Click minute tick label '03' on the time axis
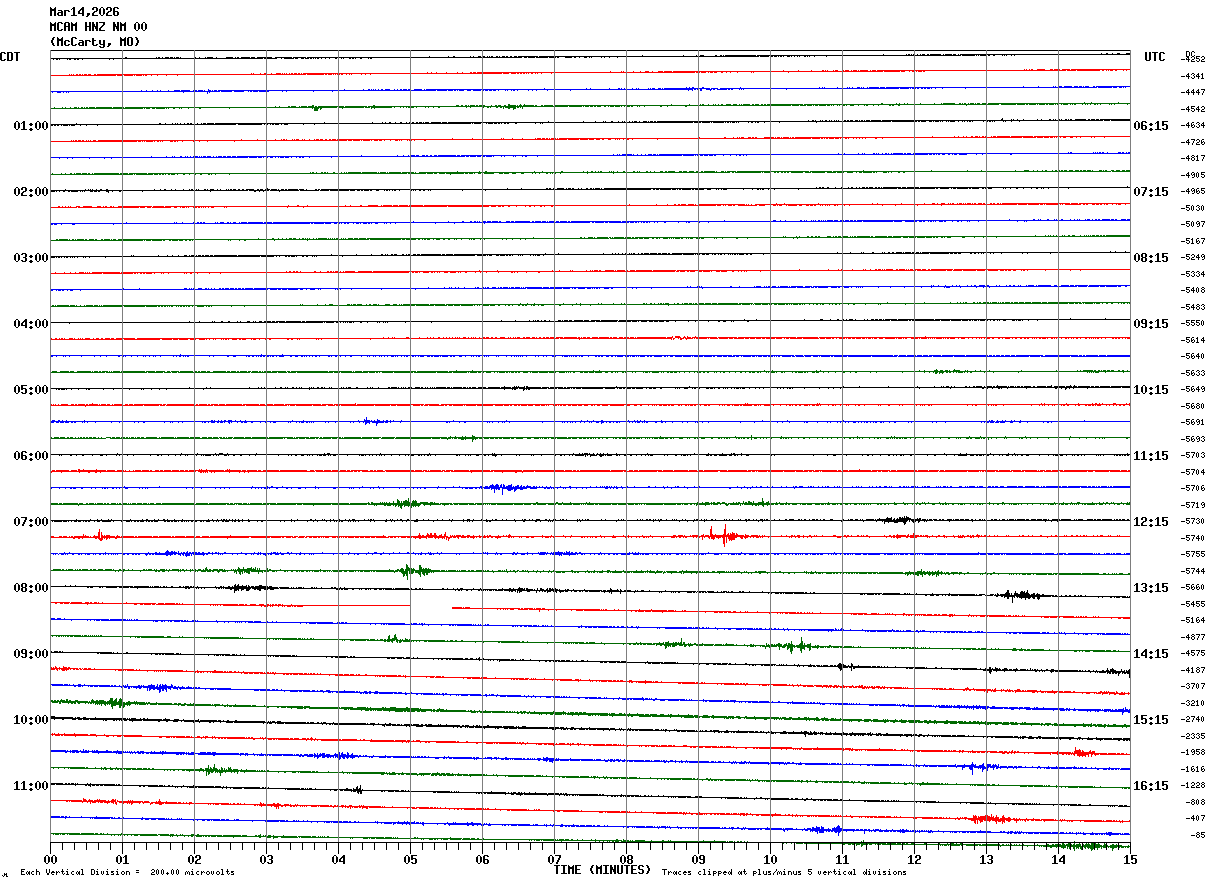 point(266,859)
